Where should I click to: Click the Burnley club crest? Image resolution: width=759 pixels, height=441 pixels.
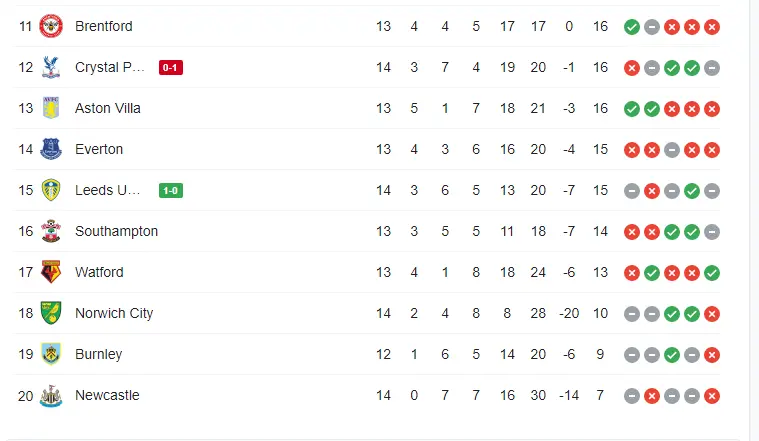click(50, 354)
